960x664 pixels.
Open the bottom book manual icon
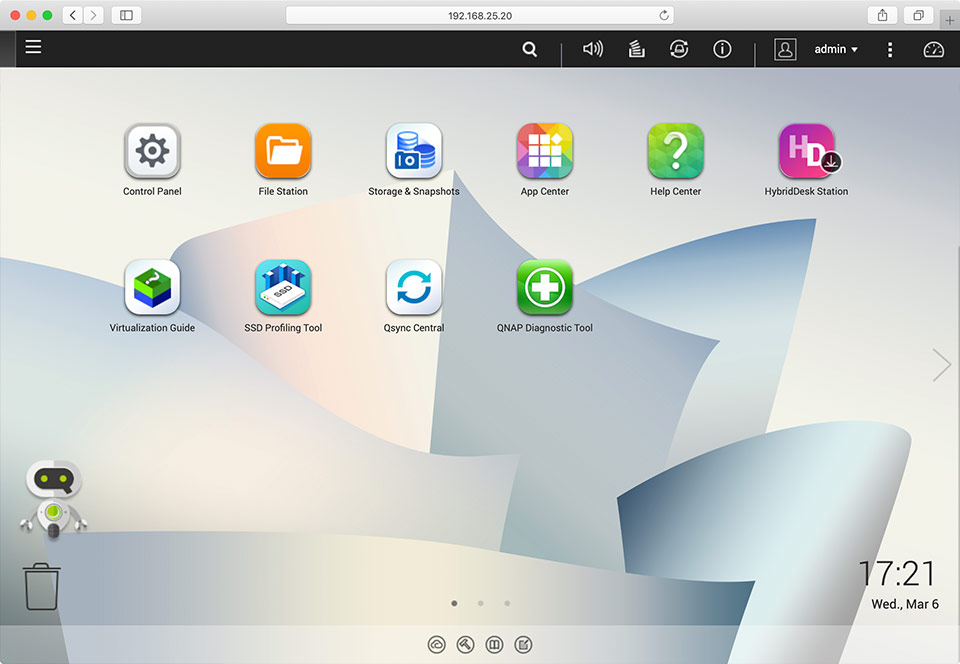[494, 644]
